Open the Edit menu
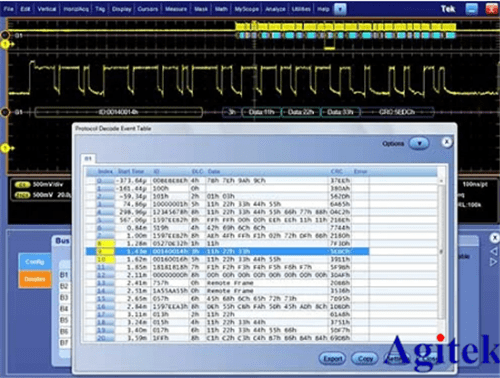Viewport: 500px width, 378px height. (25, 9)
